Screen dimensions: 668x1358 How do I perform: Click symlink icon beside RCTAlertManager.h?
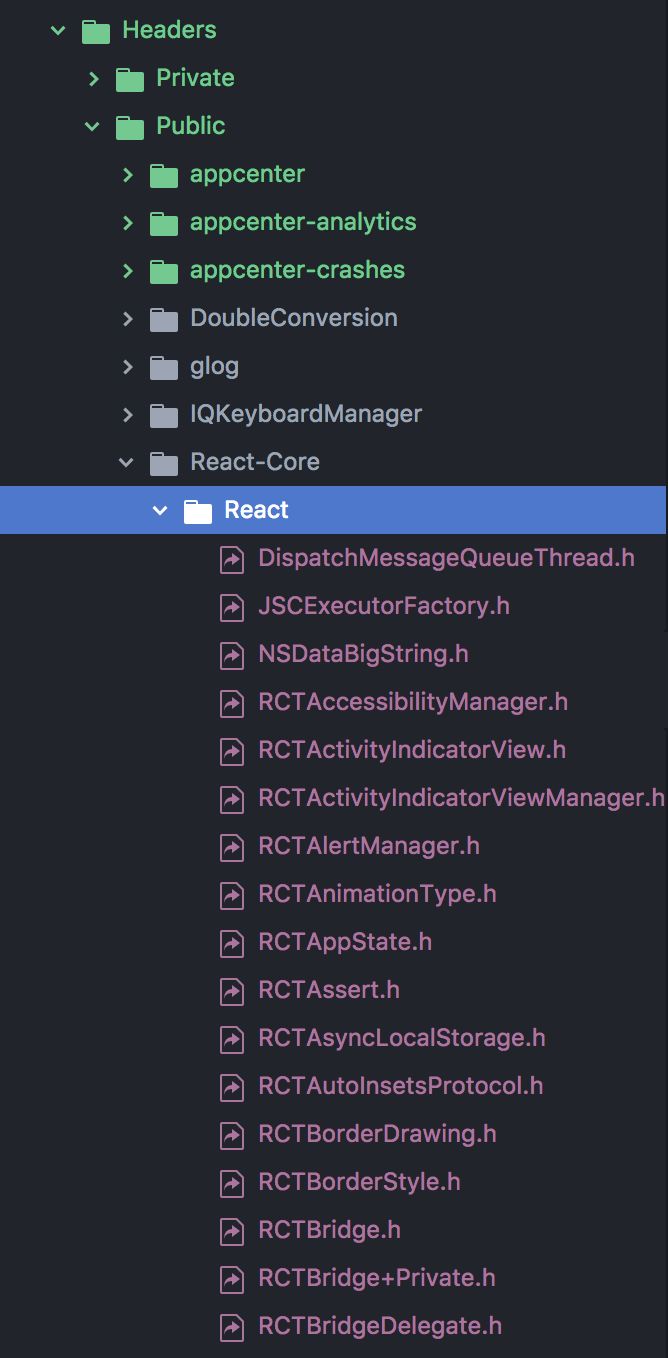pyautogui.click(x=232, y=847)
